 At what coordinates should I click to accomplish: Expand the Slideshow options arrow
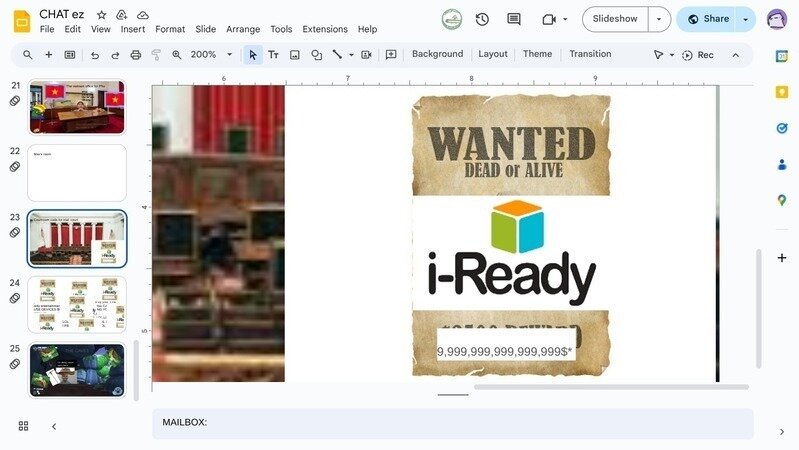coord(659,19)
